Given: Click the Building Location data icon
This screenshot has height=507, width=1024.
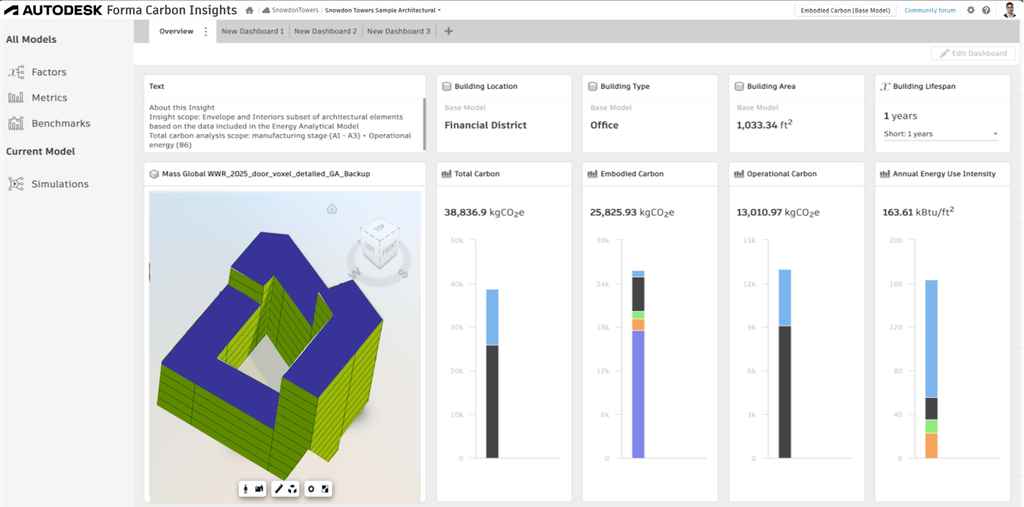Looking at the screenshot, I should pyautogui.click(x=447, y=86).
